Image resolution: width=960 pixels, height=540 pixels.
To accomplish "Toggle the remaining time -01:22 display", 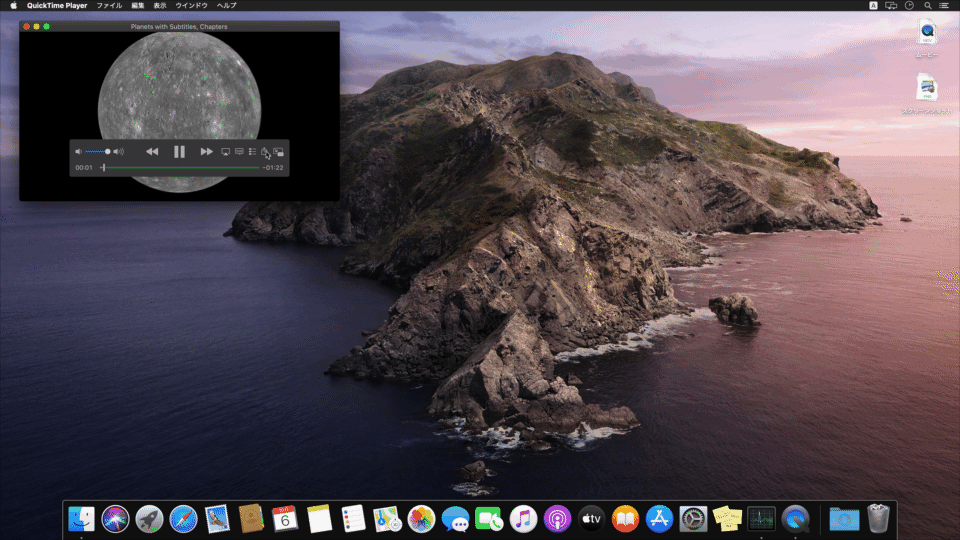I will click(x=273, y=168).
